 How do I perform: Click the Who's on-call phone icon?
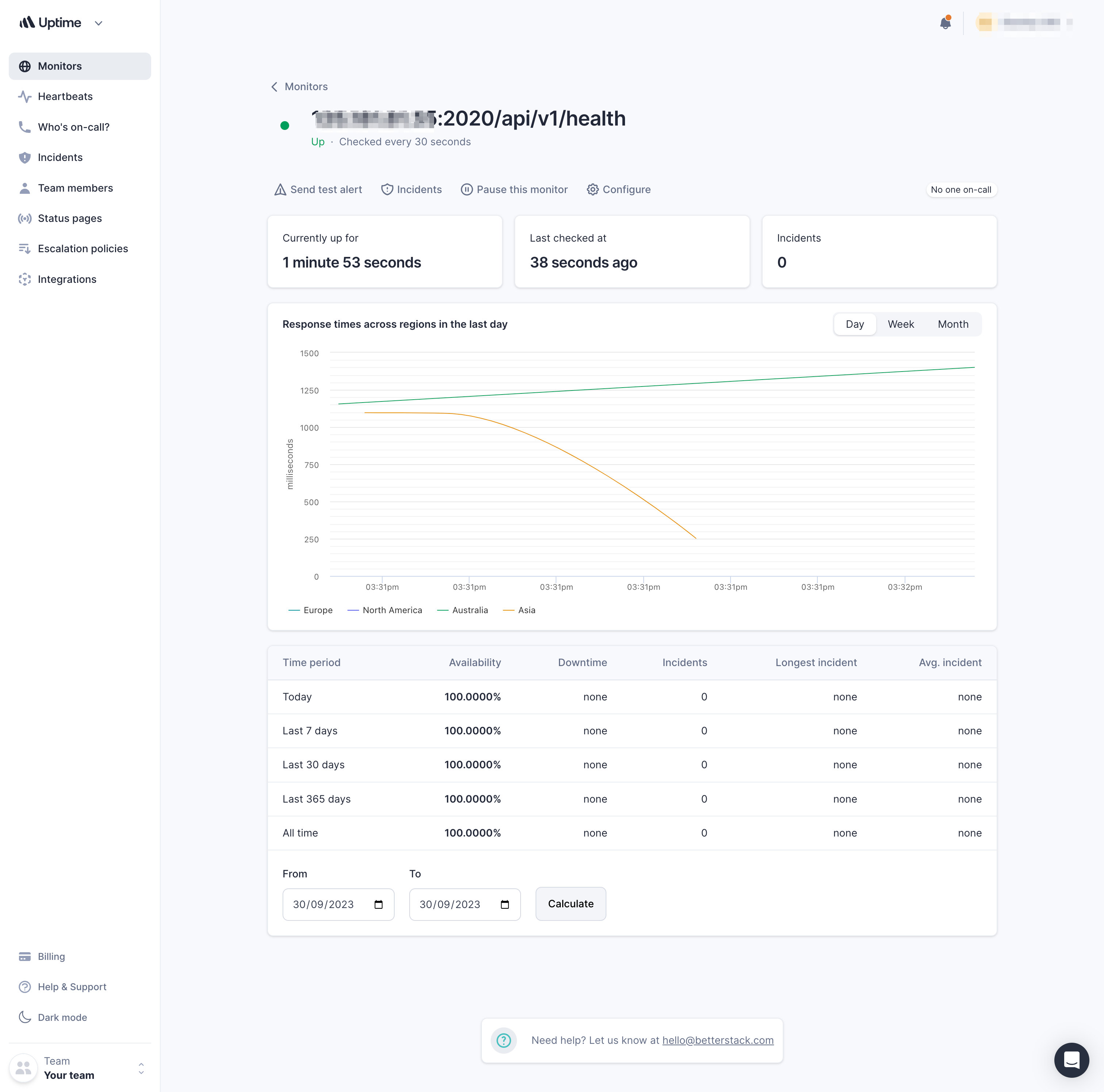(24, 127)
